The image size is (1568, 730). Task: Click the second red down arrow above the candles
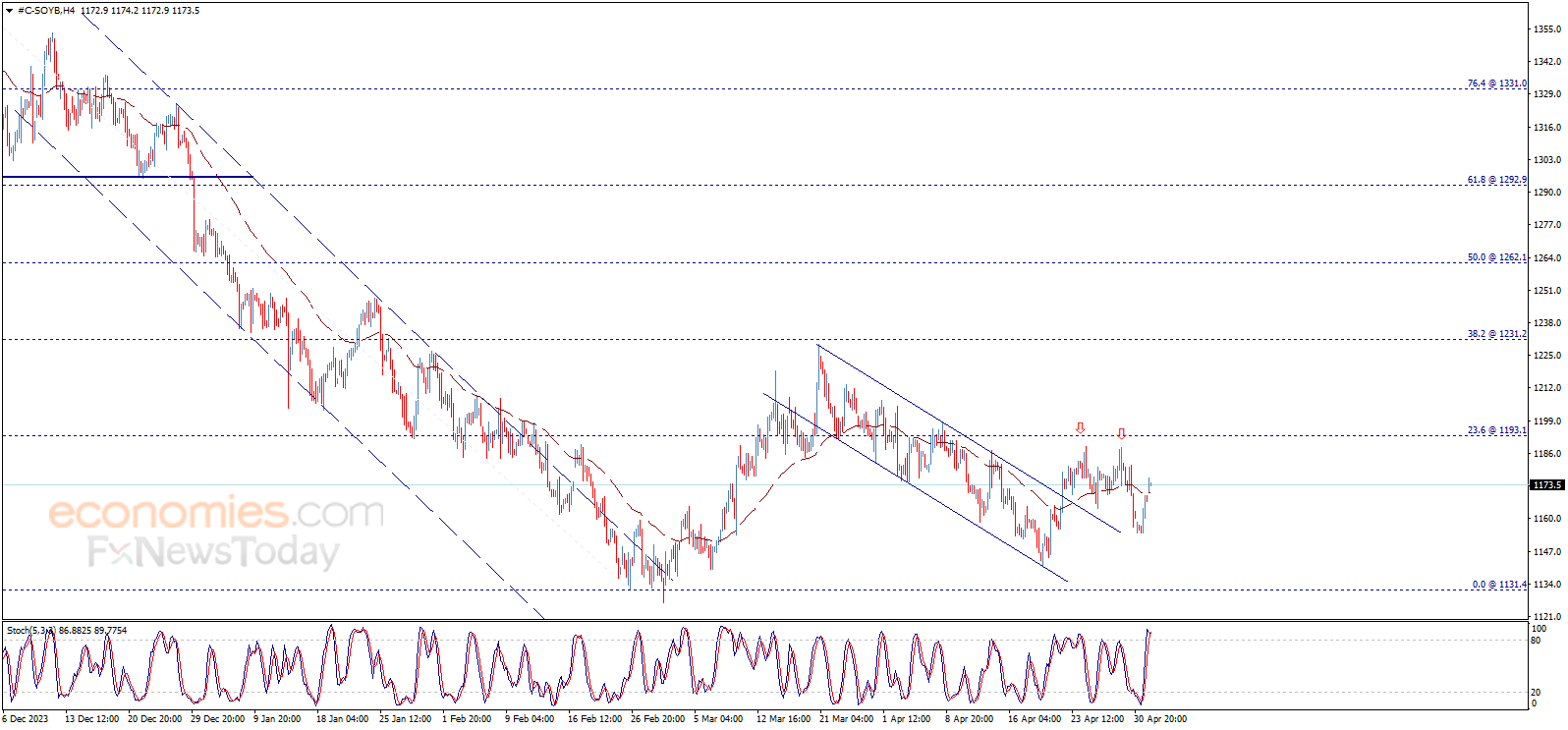1121,433
